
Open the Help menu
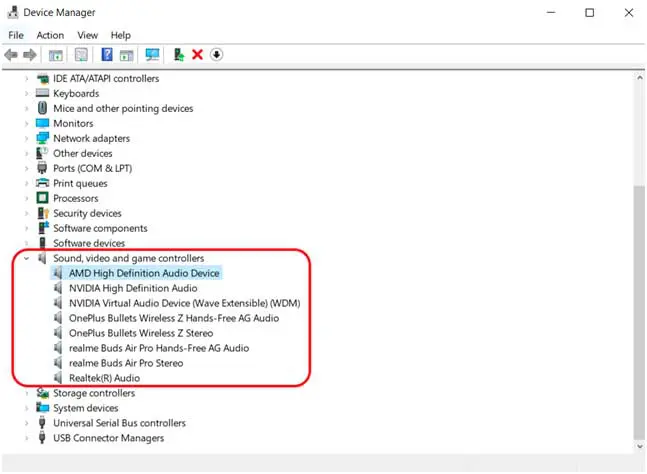(120, 35)
